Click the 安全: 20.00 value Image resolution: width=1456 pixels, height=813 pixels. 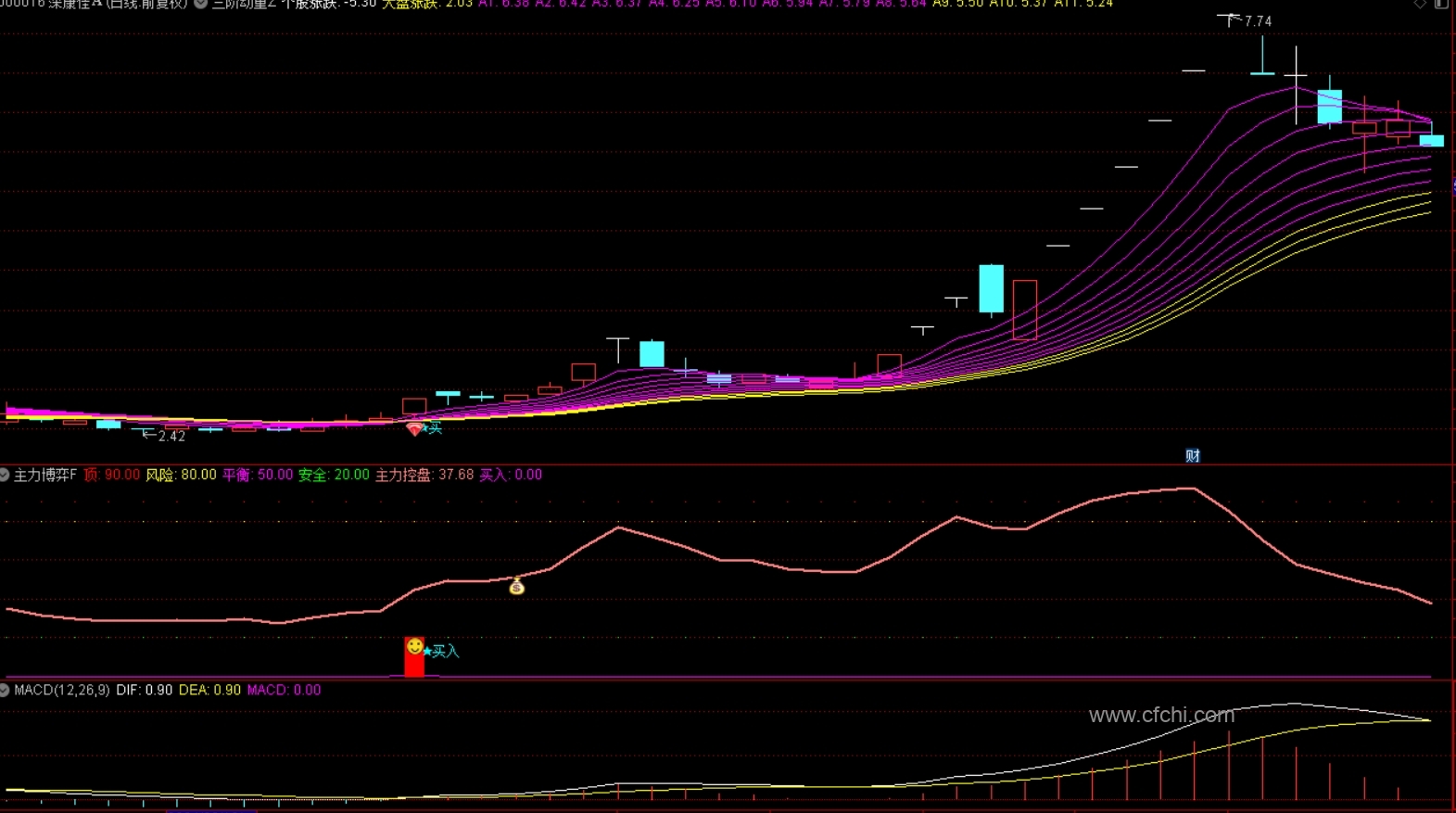pyautogui.click(x=334, y=475)
